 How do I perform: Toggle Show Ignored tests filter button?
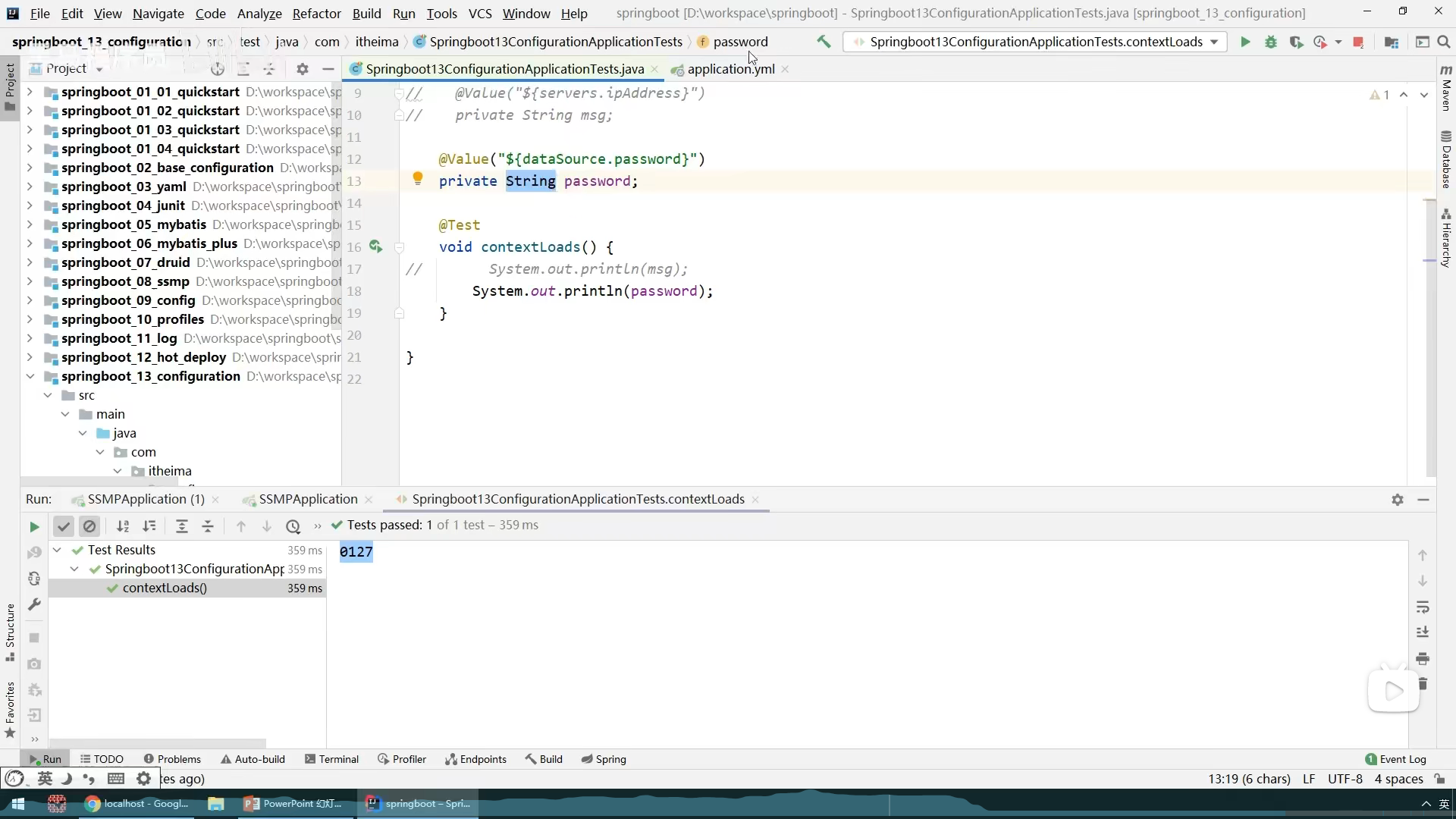pos(89,526)
